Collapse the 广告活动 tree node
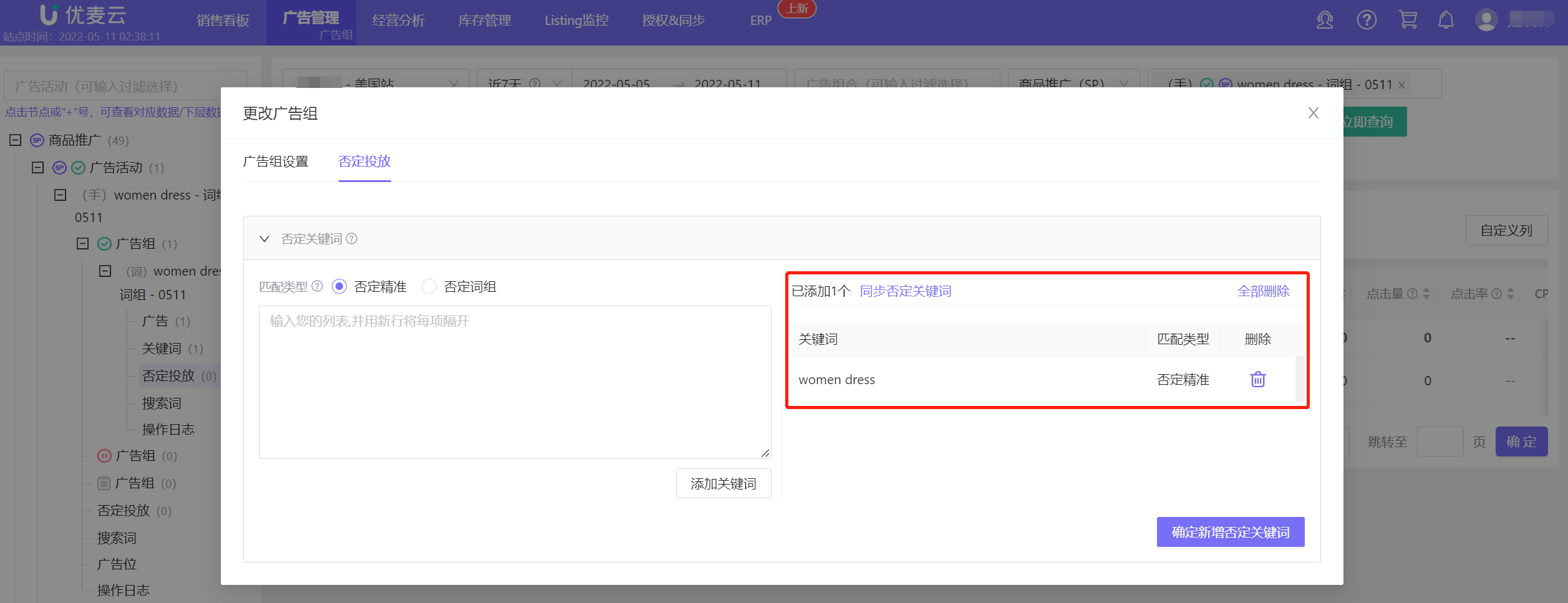1568x603 pixels. 38,167
